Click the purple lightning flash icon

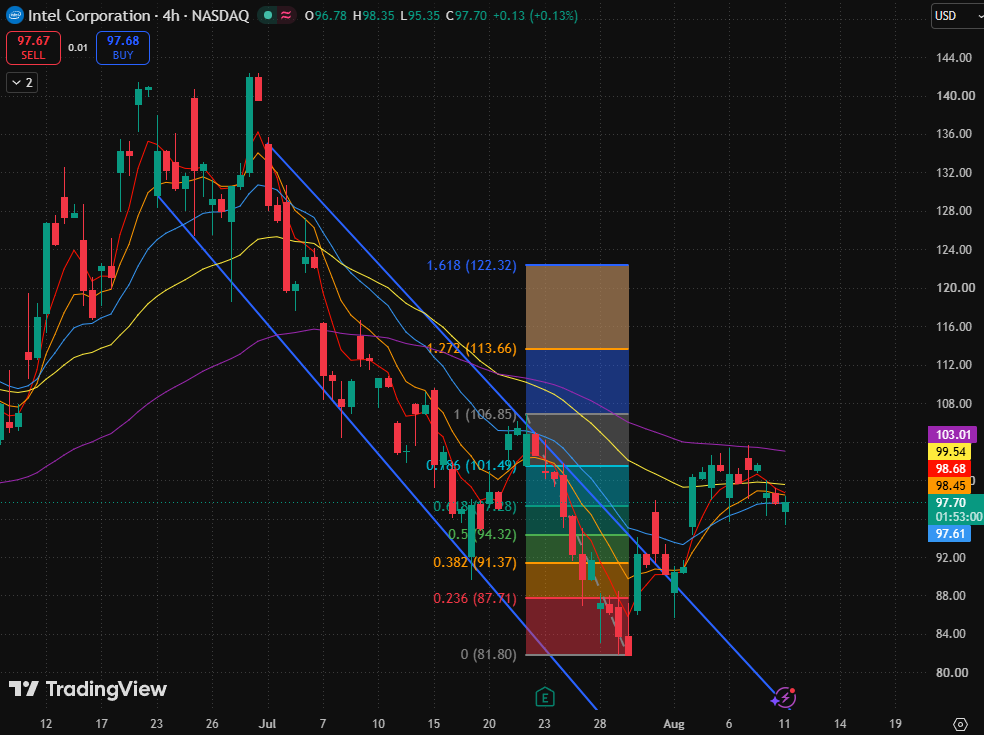784,697
